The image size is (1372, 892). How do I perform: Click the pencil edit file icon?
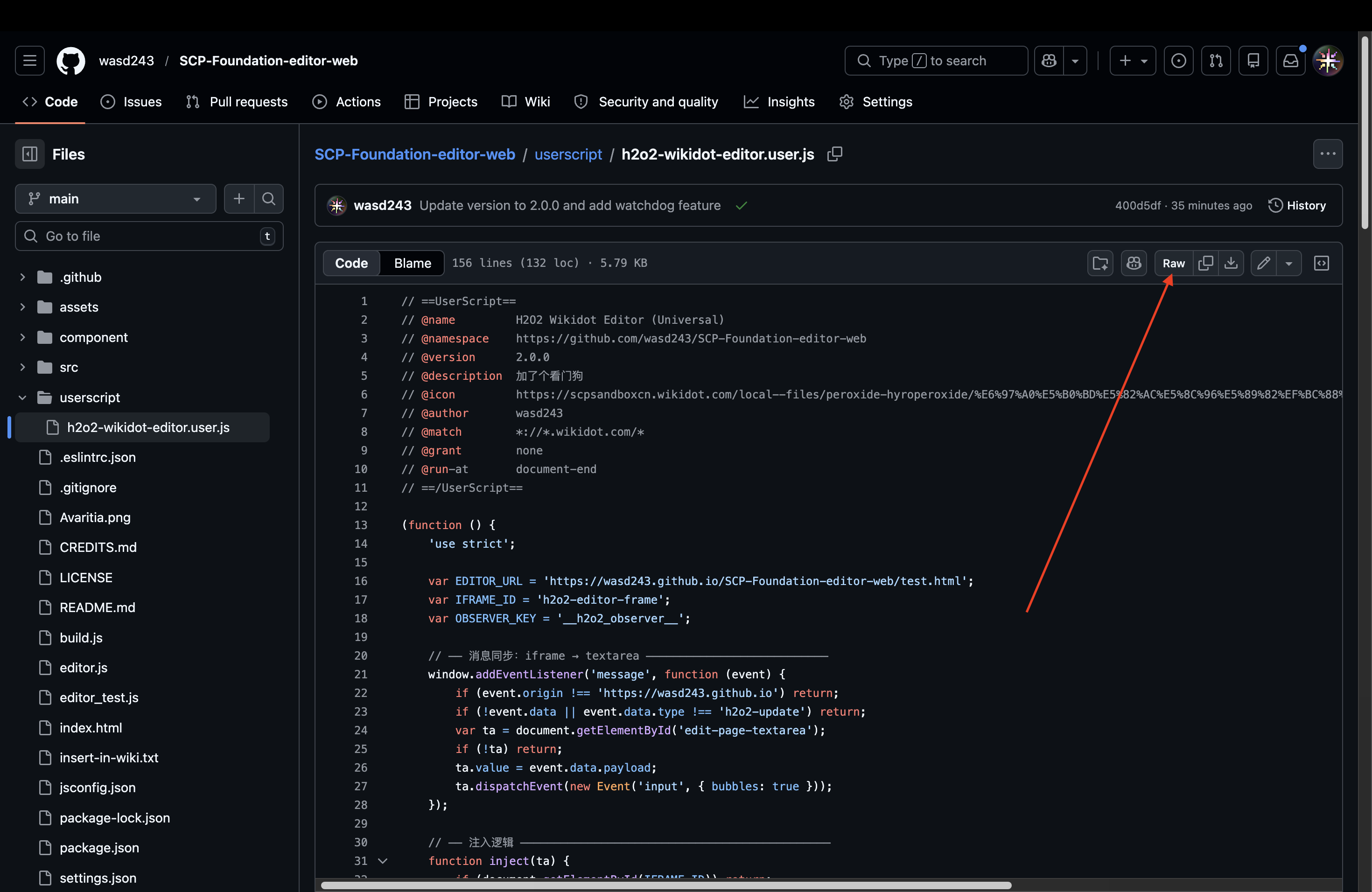pos(1263,263)
